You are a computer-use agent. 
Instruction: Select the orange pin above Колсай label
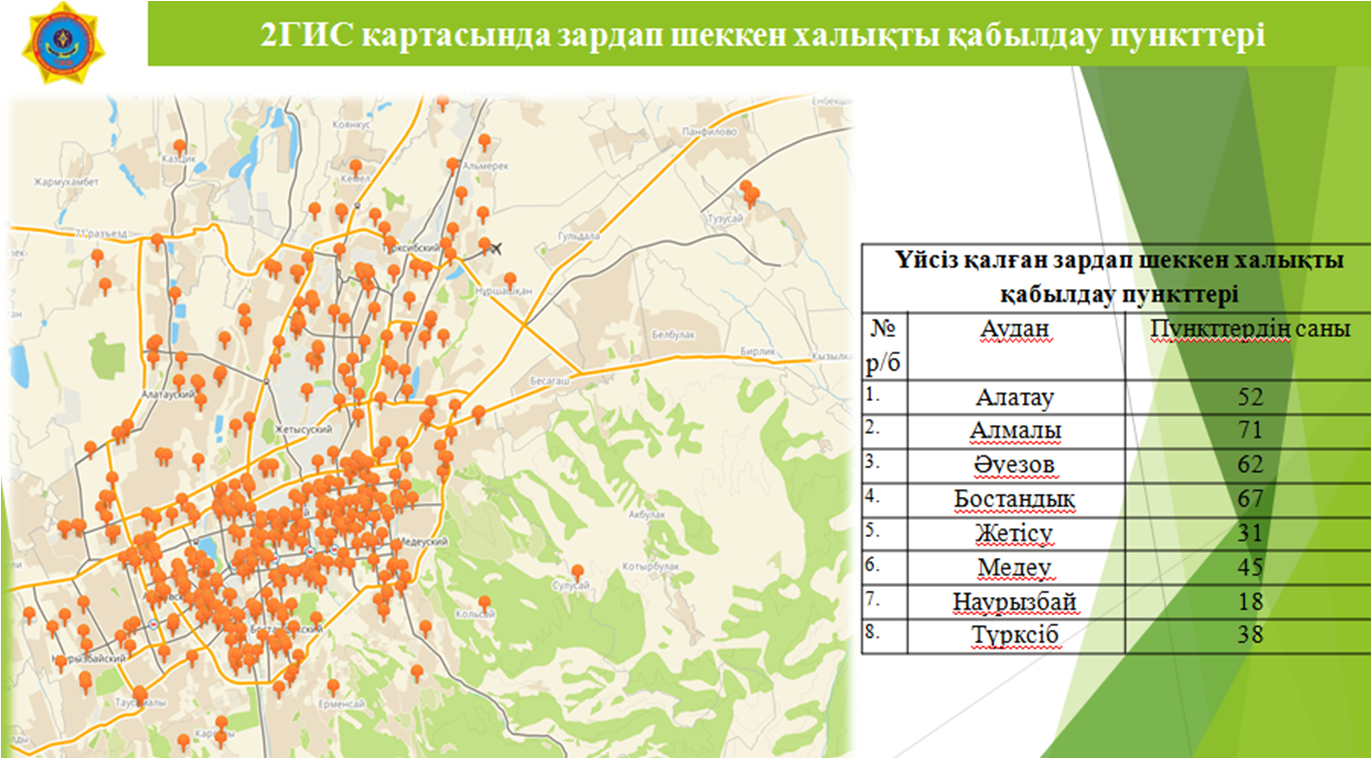click(485, 606)
